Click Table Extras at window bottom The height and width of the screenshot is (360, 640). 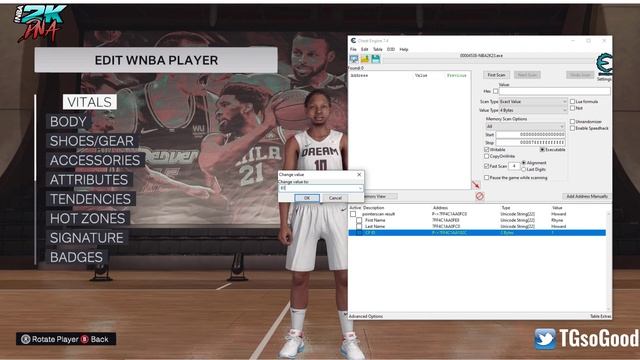[600, 316]
